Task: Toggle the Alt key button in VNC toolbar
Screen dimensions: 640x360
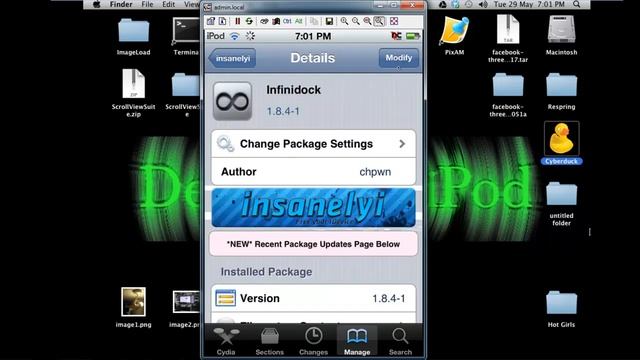Action: pyautogui.click(x=298, y=21)
